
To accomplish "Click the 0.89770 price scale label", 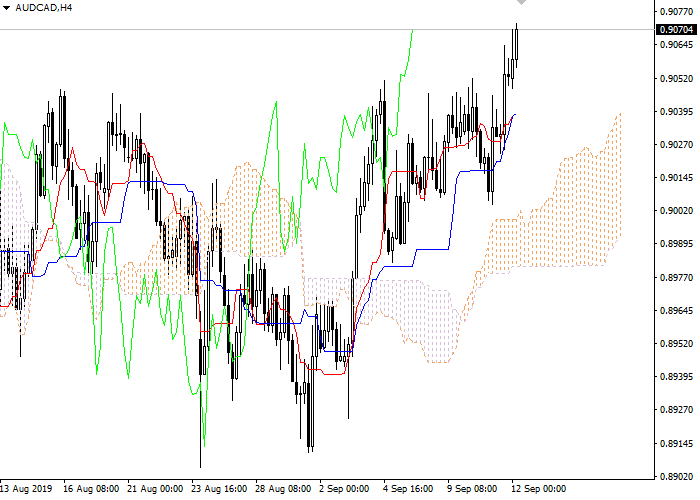I will (676, 278).
